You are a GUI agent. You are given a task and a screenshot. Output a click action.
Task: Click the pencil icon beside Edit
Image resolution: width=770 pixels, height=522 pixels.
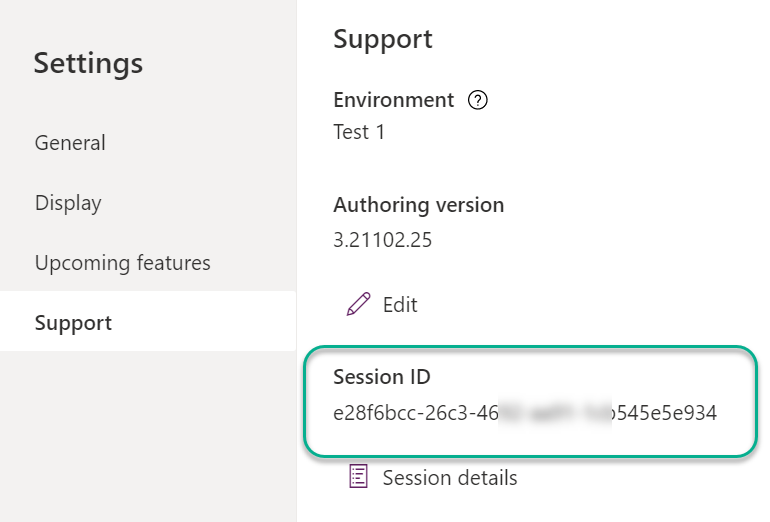click(x=358, y=304)
